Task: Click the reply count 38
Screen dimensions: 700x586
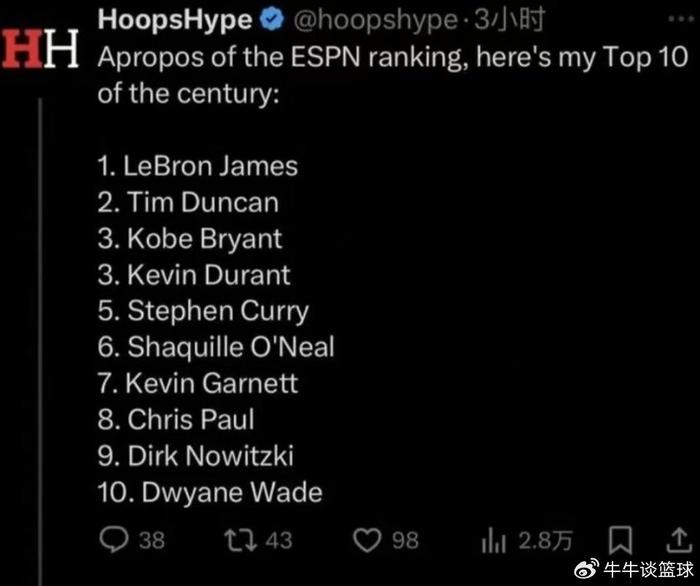Action: pos(152,540)
